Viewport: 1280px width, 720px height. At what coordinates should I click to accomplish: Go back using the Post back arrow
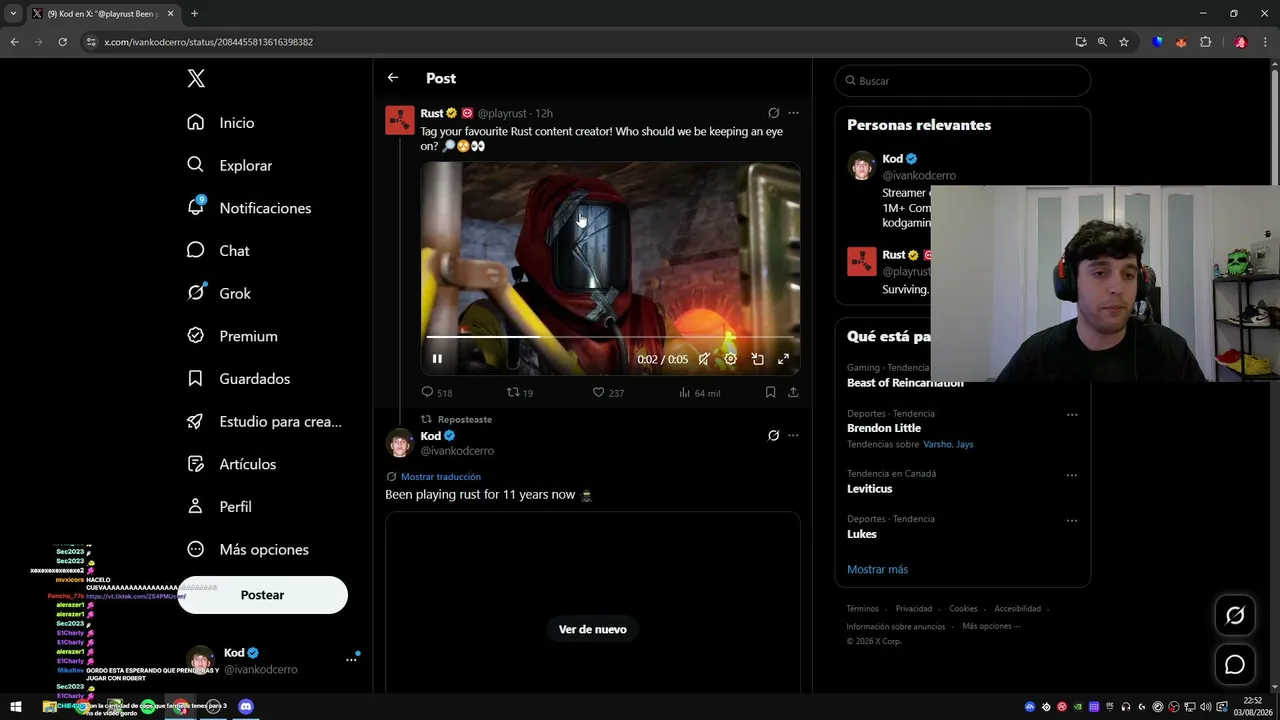coord(393,78)
